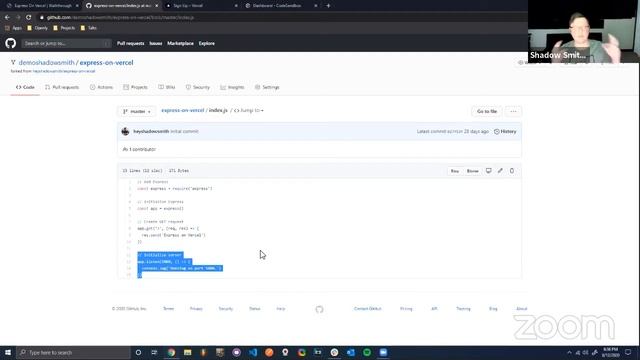Open Pull requests in GitHub top nav
640x360 pixels.
click(131, 43)
